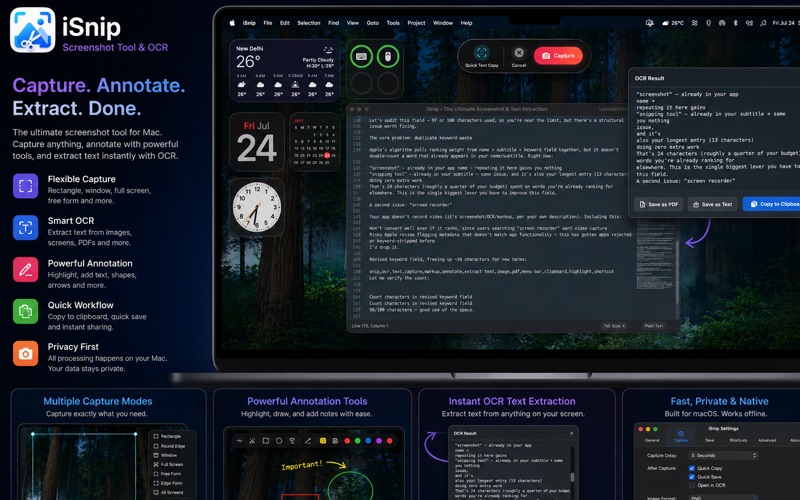Image resolution: width=800 pixels, height=500 pixels.
Task: Click the Quick Workflow clipboard icon
Action: (26, 311)
